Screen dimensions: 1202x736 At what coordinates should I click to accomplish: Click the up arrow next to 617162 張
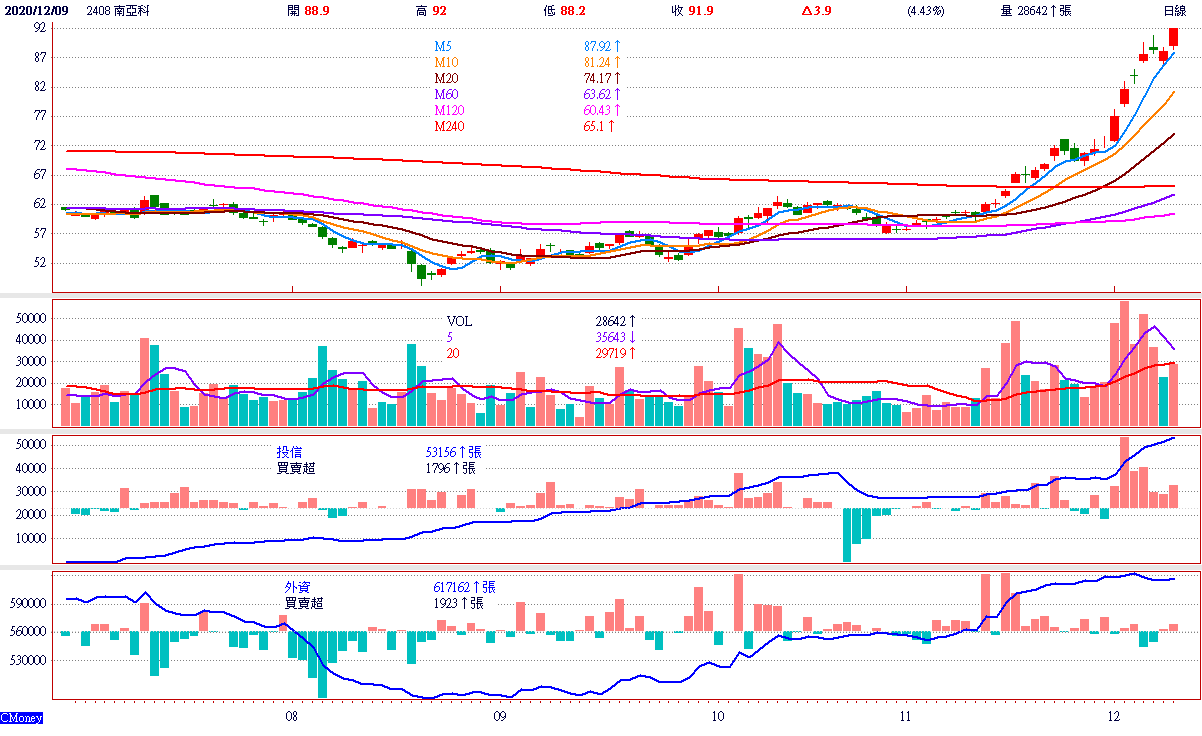tap(476, 588)
